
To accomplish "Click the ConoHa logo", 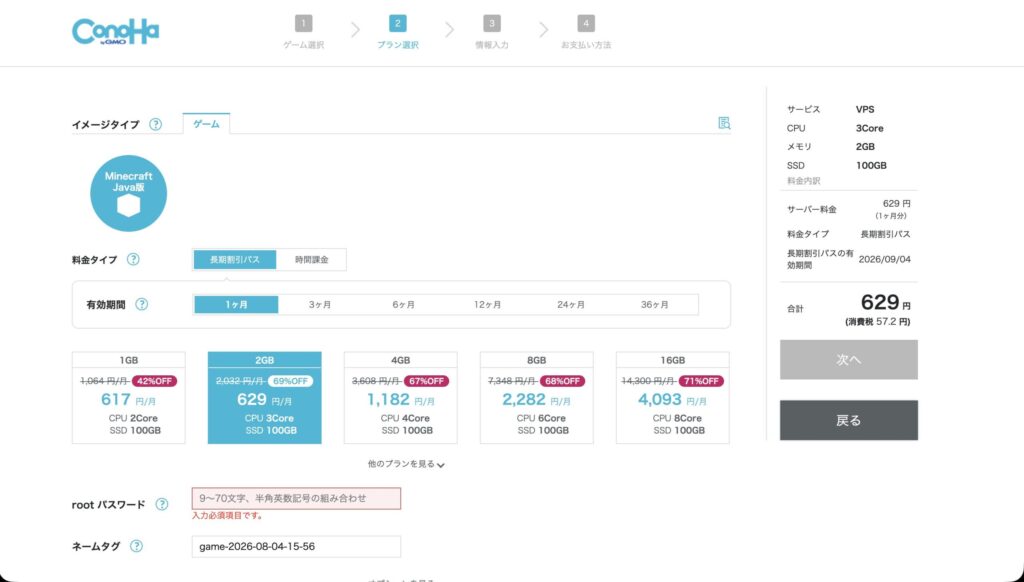I will click(116, 31).
